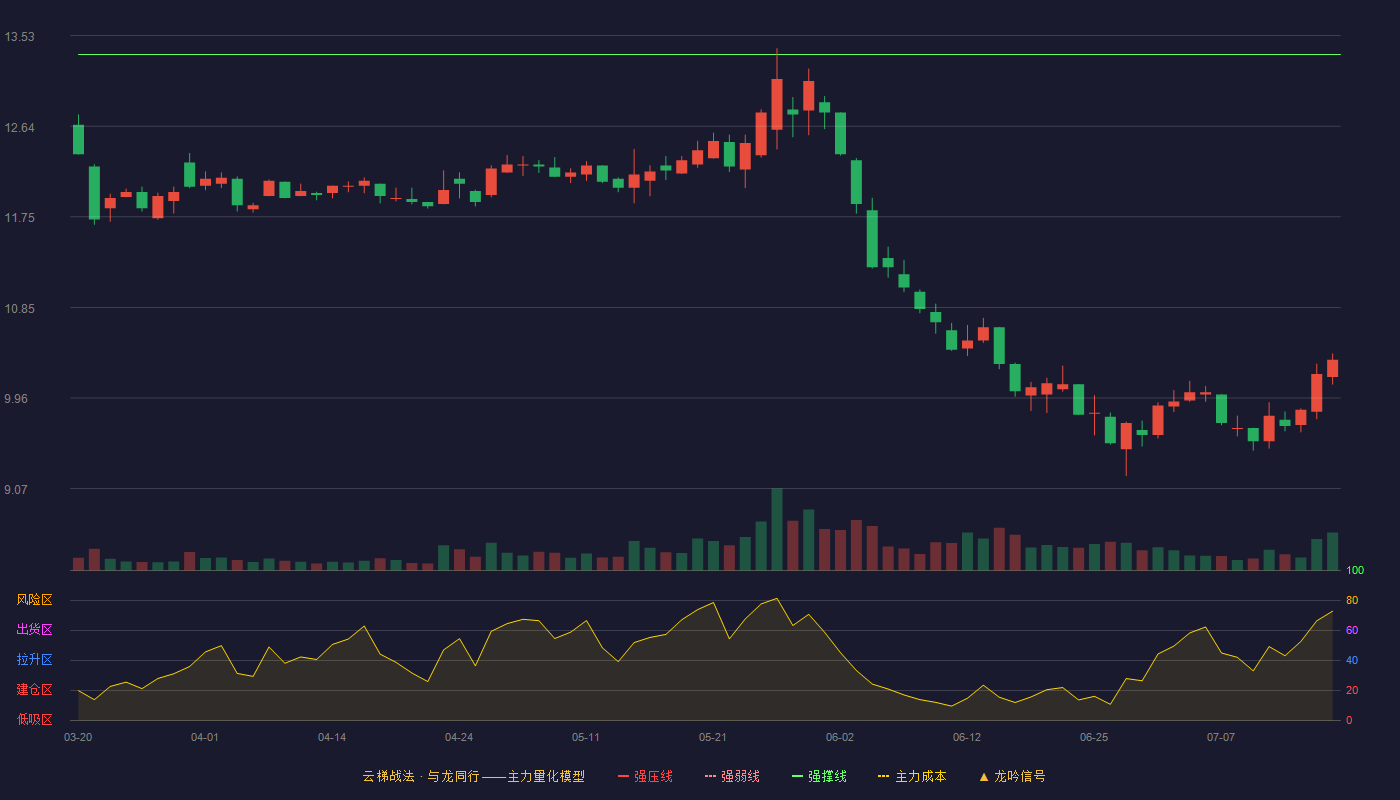Click the 拉升区 zone label
This screenshot has width=1400, height=800.
35,660
